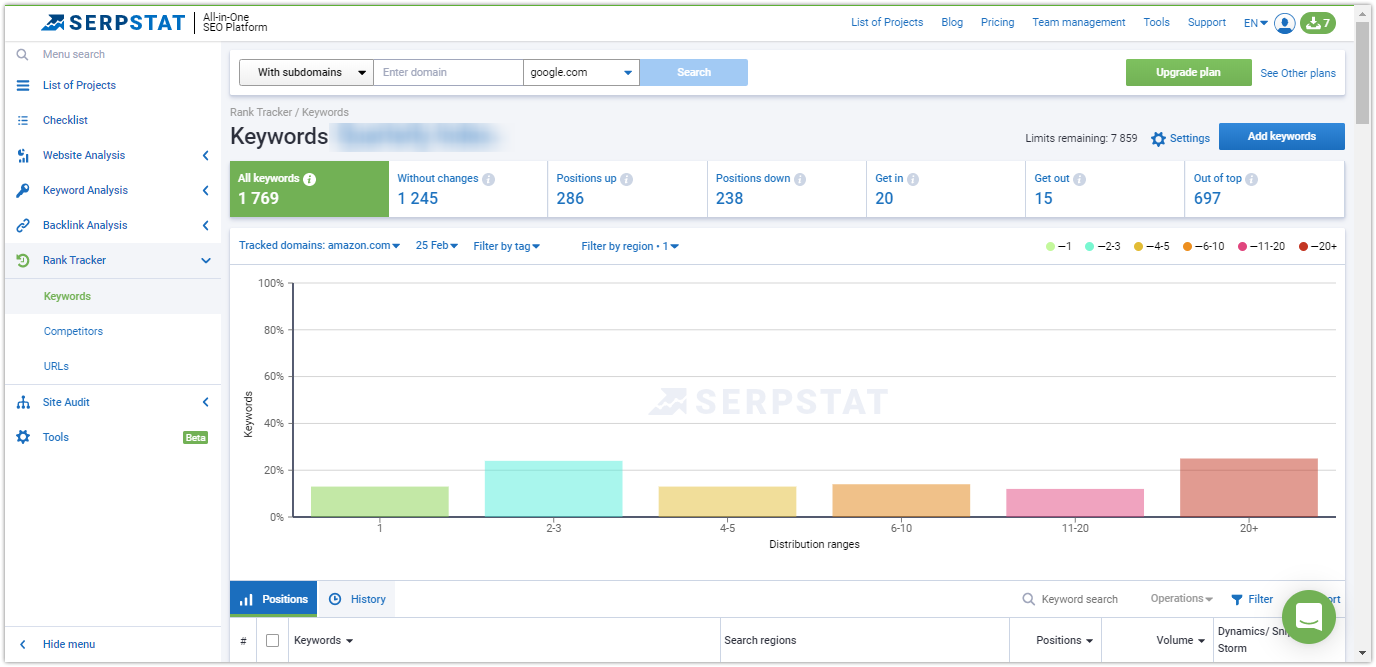Click info icon next to All keywords
This screenshot has width=1376, height=667.
click(309, 179)
